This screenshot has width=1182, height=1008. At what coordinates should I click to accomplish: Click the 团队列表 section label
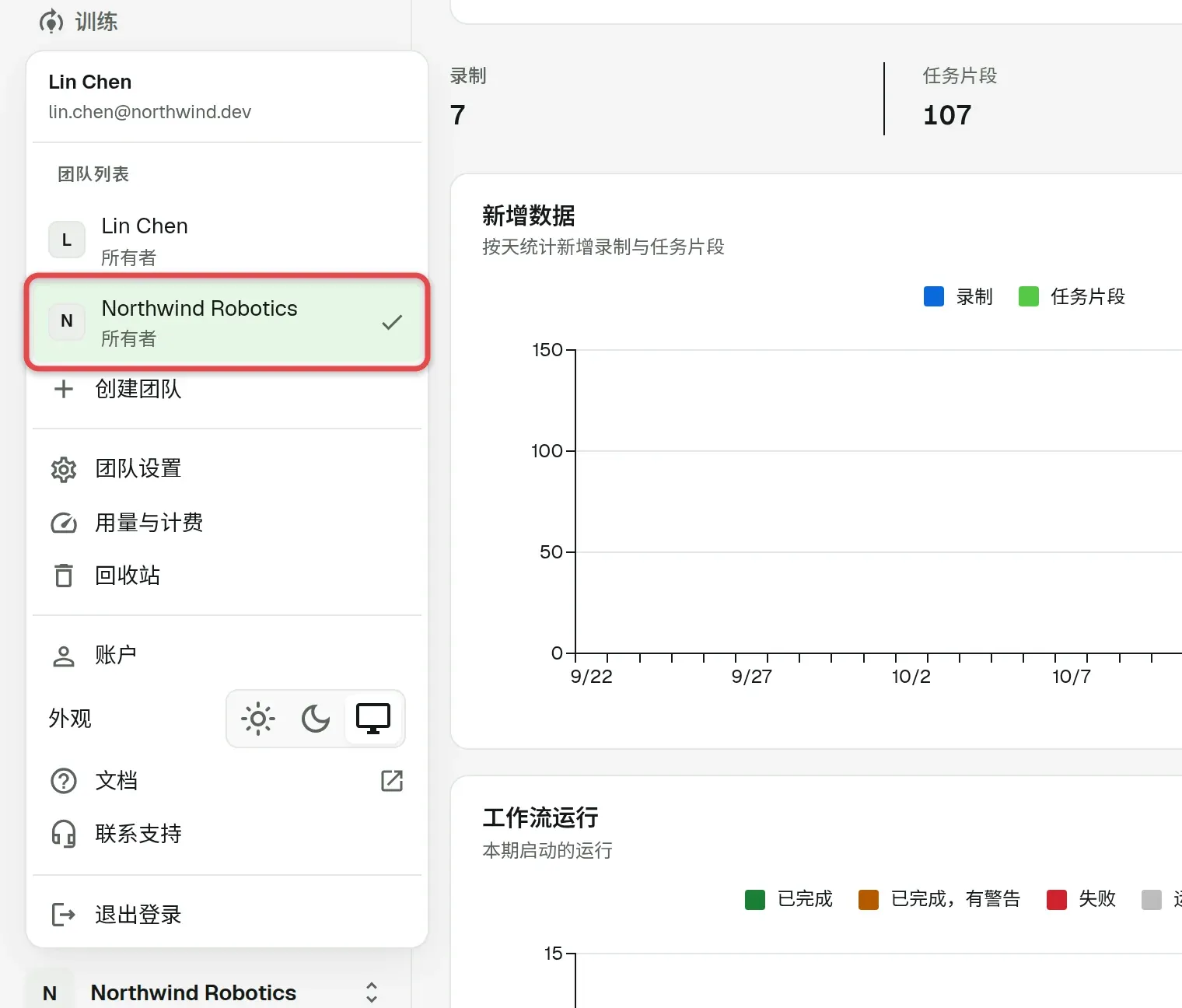(93, 174)
